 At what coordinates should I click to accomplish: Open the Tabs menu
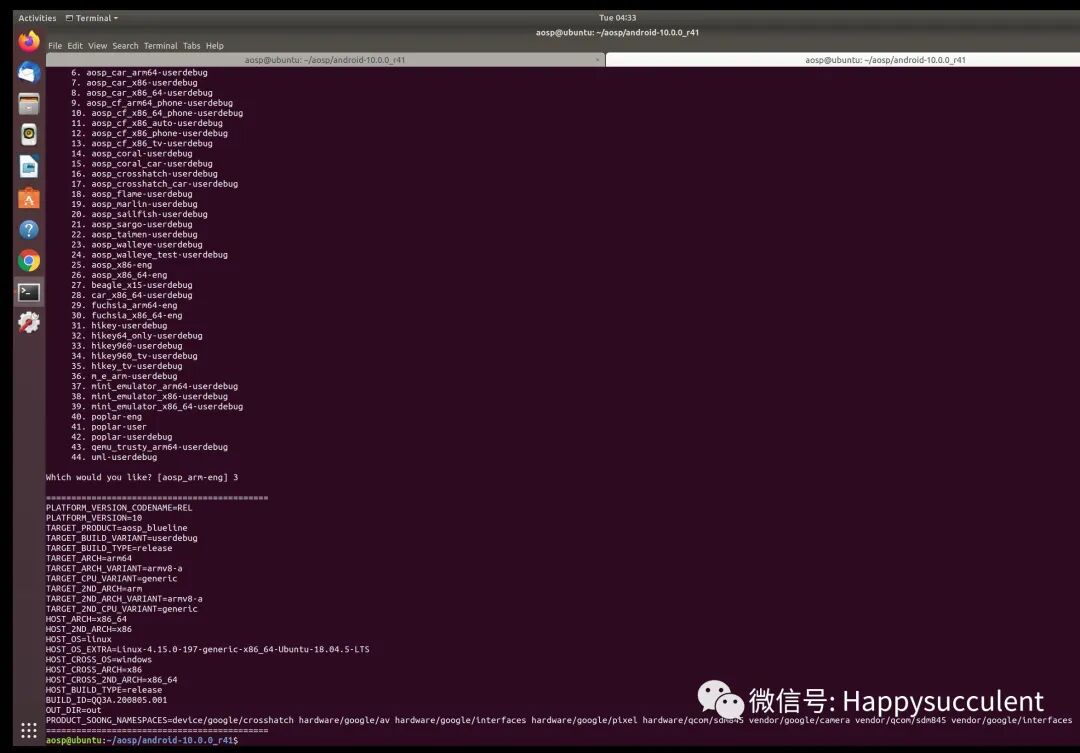click(191, 46)
